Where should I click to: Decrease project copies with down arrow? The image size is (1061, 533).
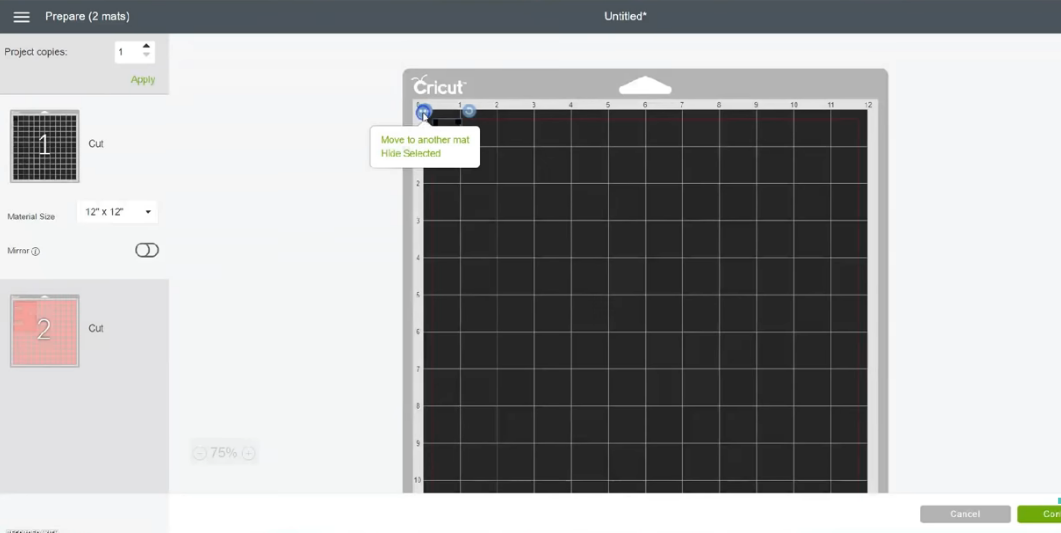[x=146, y=55]
